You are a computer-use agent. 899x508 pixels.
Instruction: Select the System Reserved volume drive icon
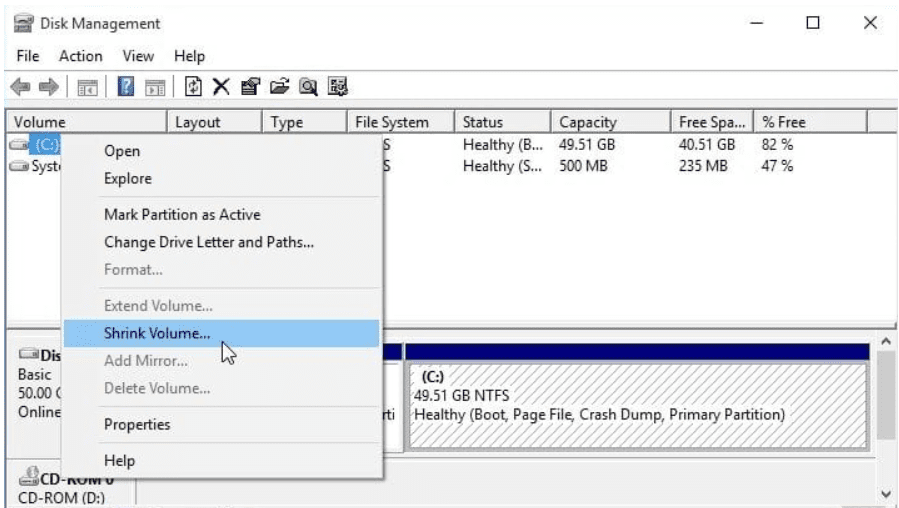tap(19, 166)
